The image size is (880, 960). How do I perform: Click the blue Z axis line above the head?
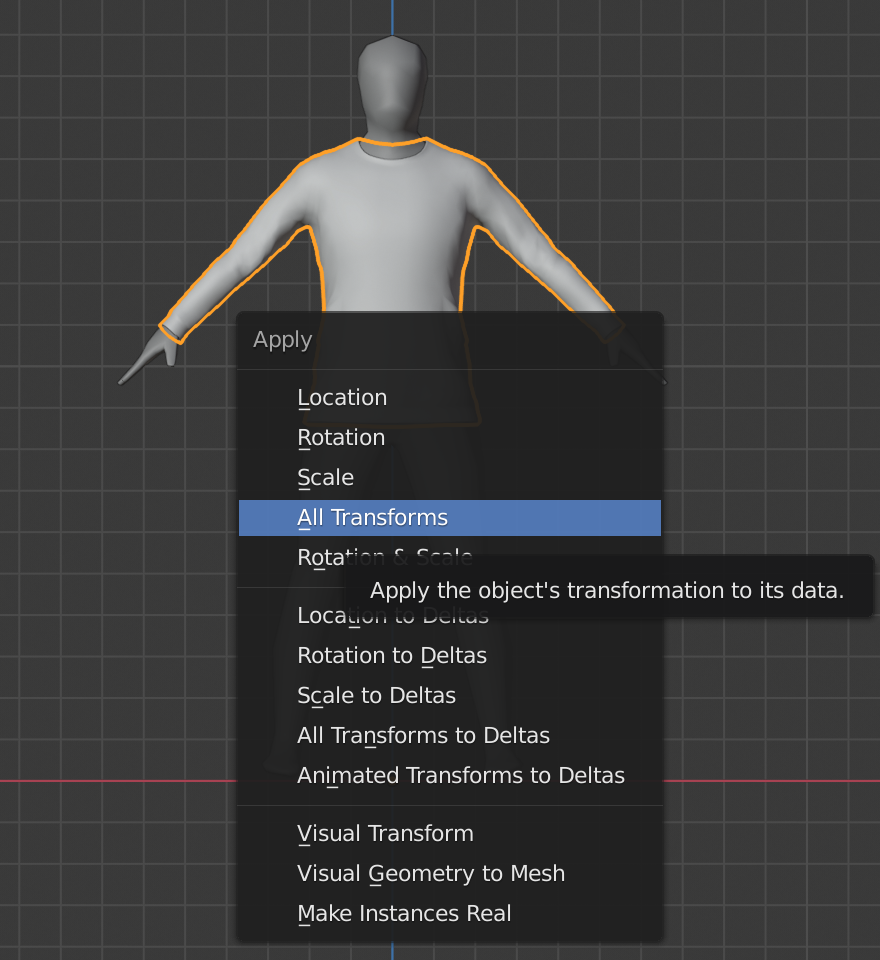[x=393, y=15]
